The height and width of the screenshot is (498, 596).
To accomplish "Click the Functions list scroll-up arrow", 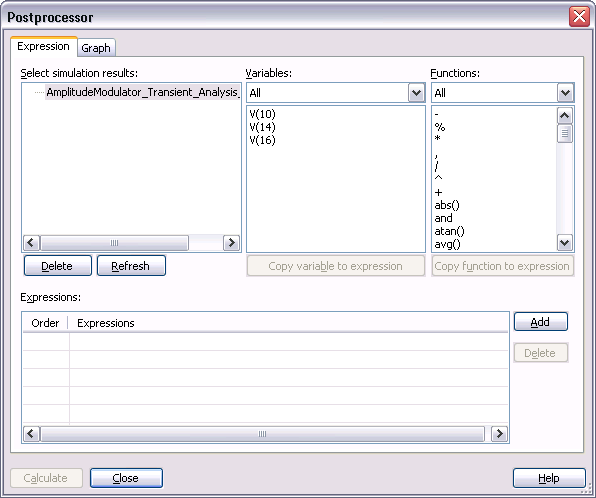I will click(564, 115).
